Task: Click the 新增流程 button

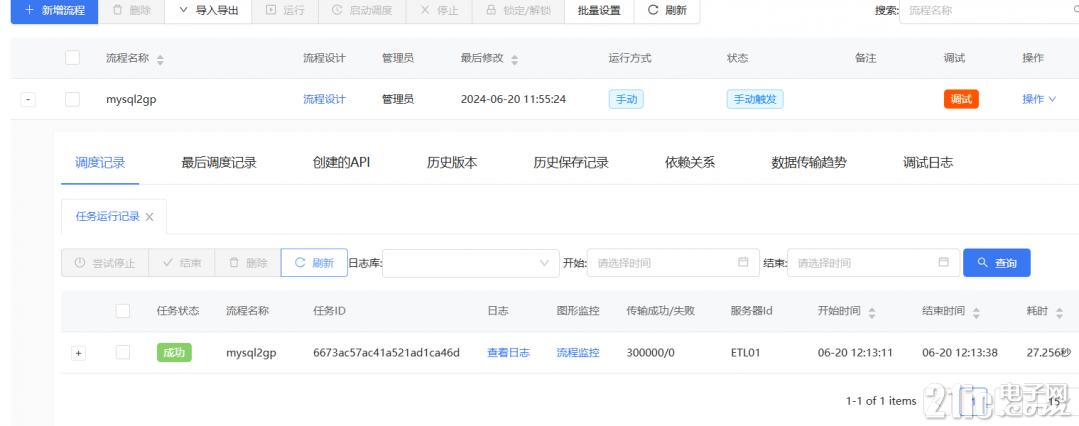Action: click(x=54, y=11)
